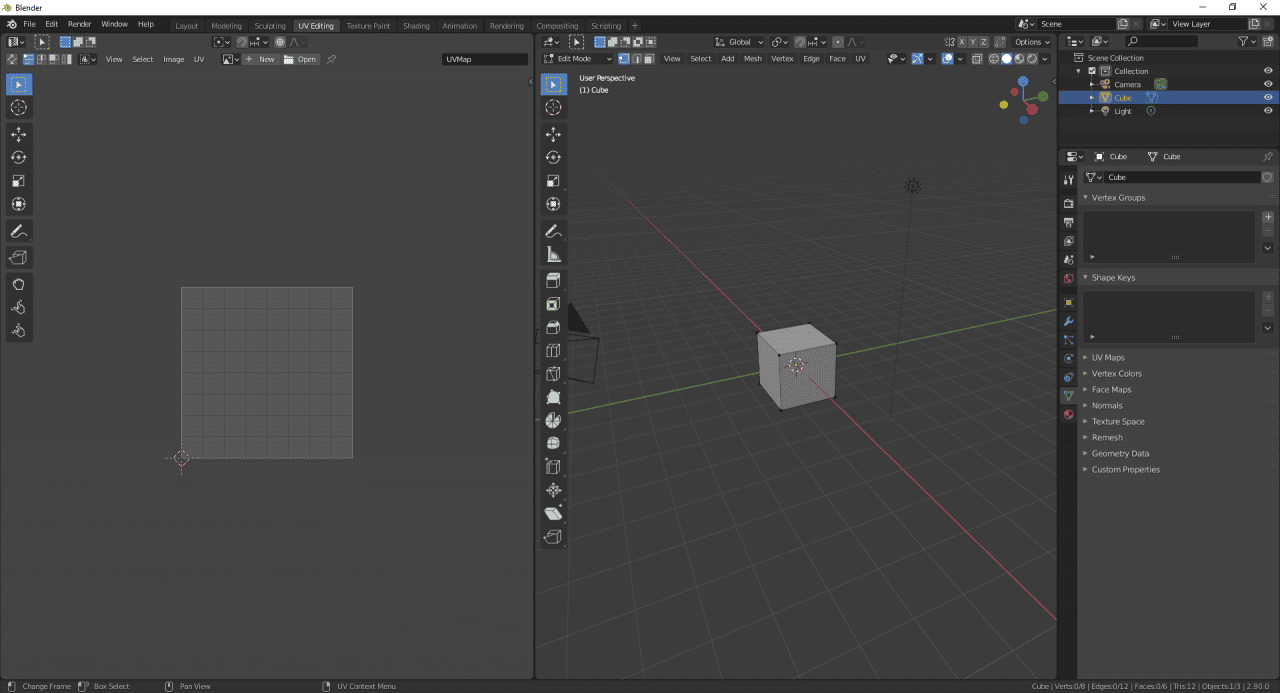Image resolution: width=1280 pixels, height=693 pixels.
Task: Select the Measure tool in the 3D viewport toolbar
Action: point(553,253)
